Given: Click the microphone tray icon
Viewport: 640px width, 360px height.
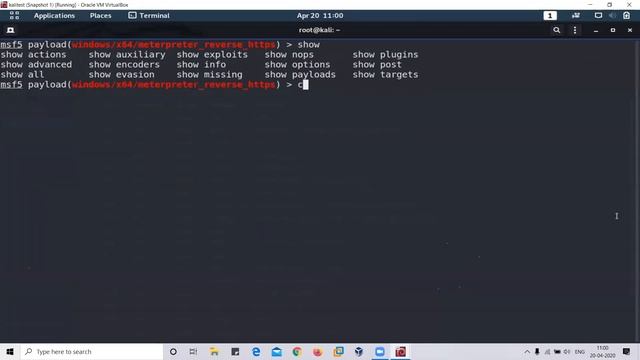Looking at the screenshot, I should [537, 351].
